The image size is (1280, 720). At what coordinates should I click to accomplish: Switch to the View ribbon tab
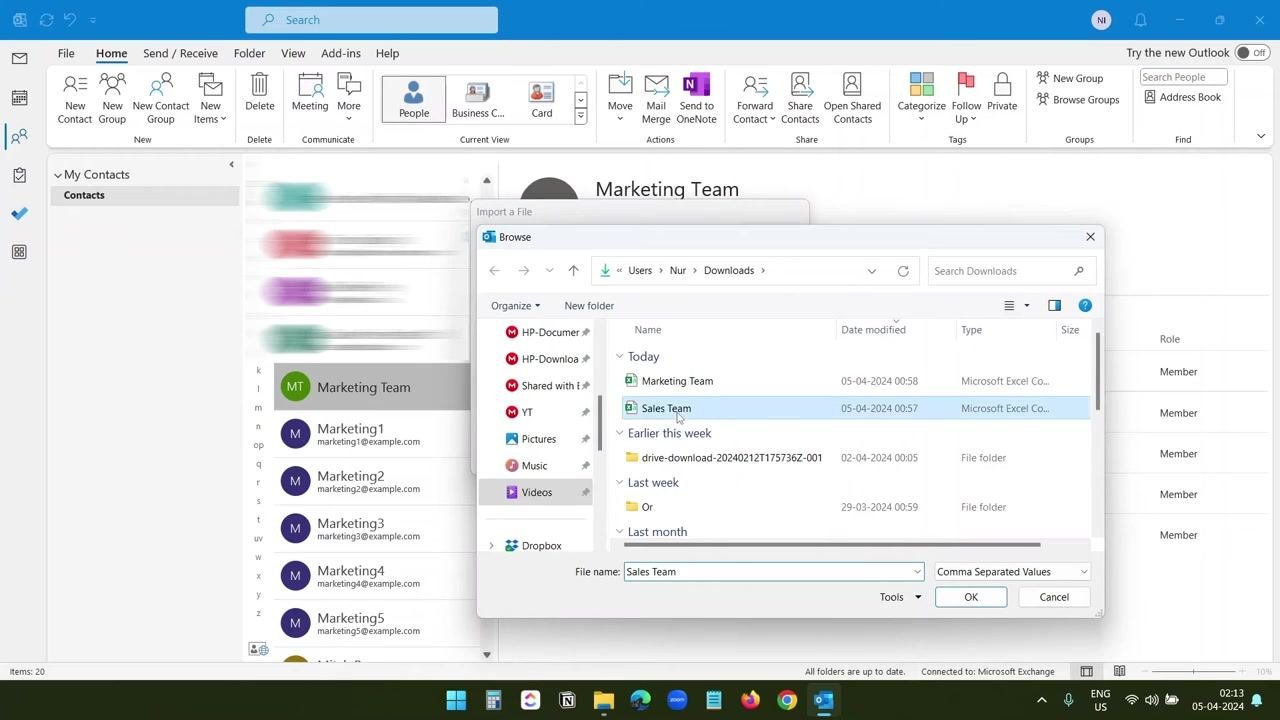(293, 53)
